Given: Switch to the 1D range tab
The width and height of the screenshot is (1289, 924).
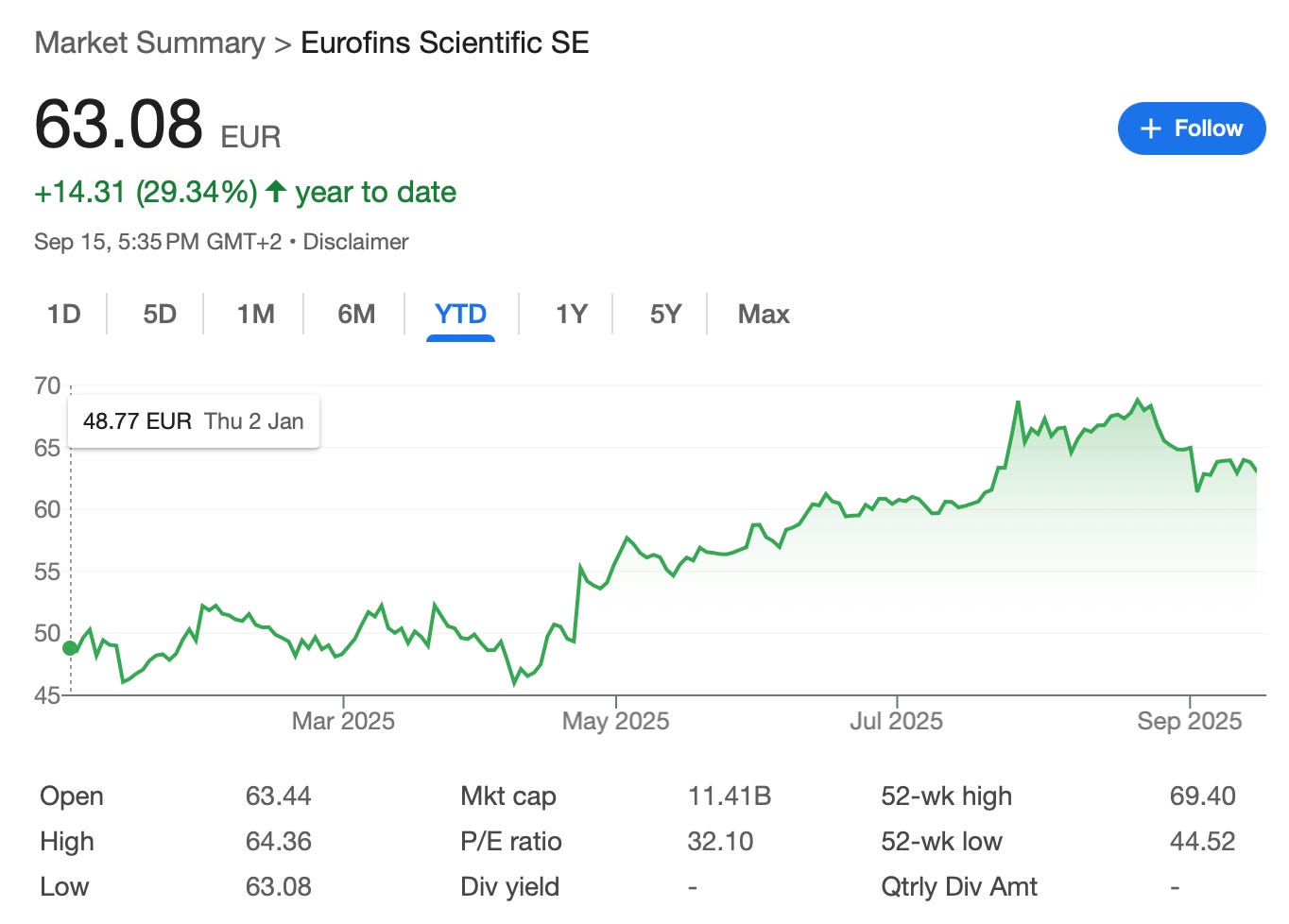Looking at the screenshot, I should [64, 314].
